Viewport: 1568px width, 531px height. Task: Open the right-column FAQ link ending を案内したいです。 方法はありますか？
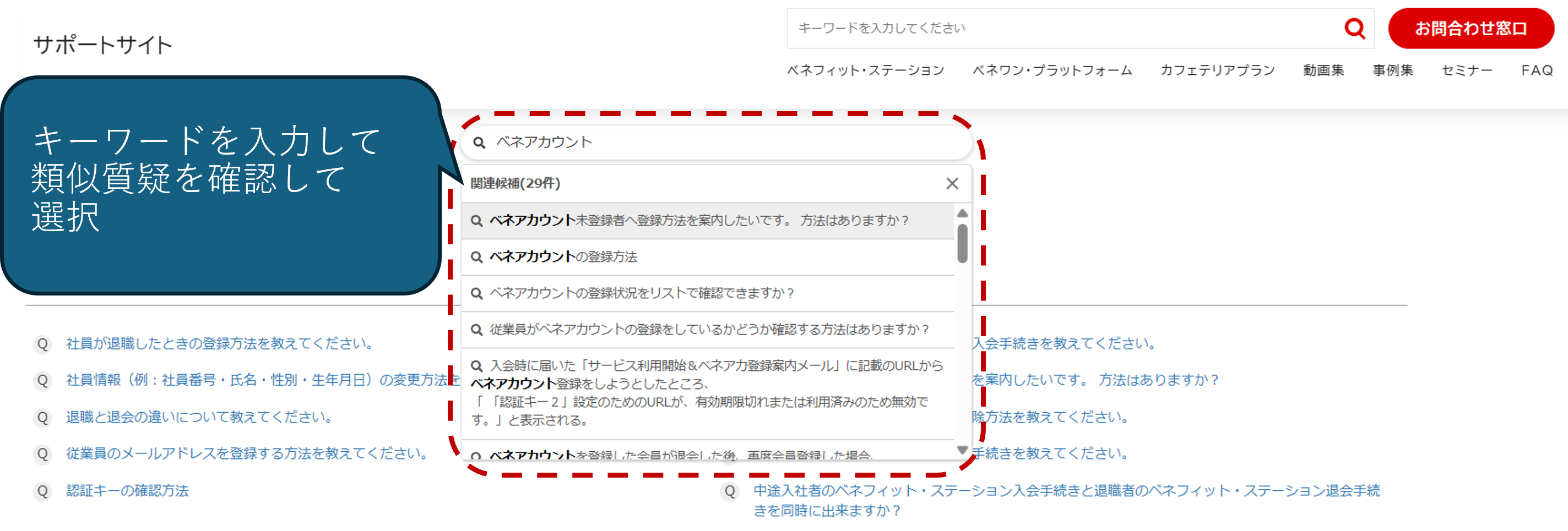1095,380
